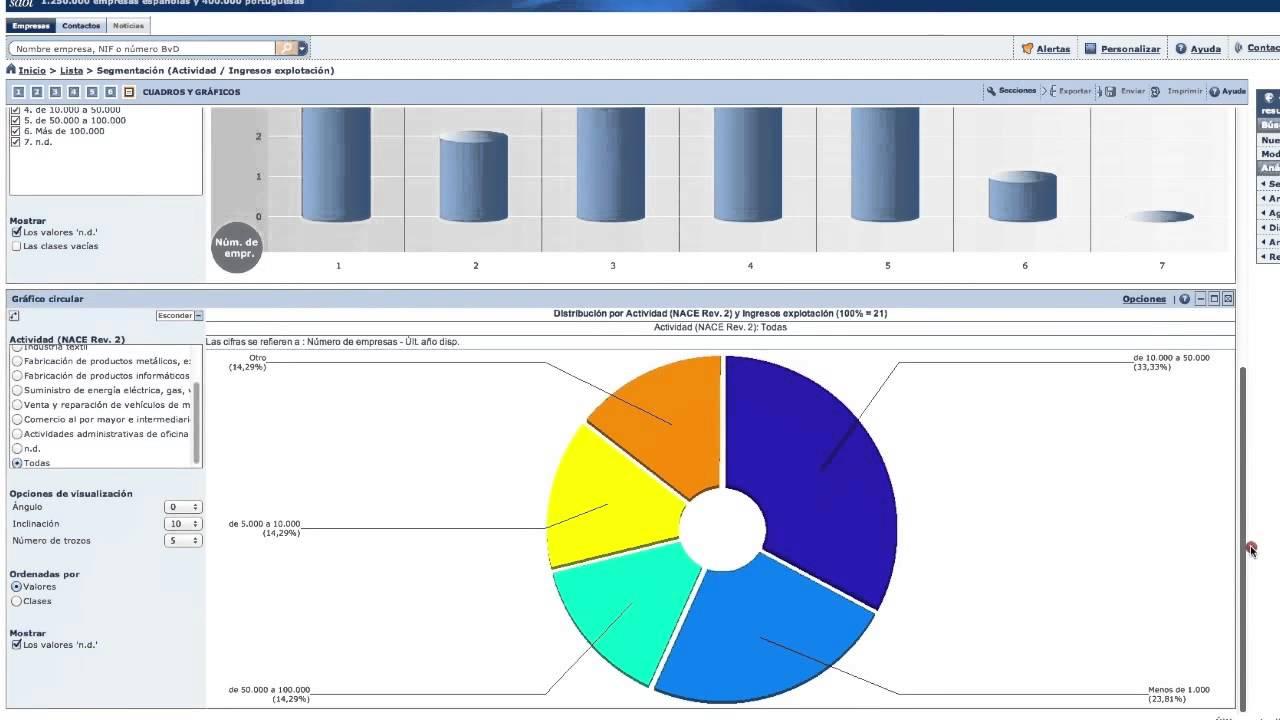Uncheck '6. Más de 100.000' checkbox
This screenshot has height=720, width=1280.
pos(15,131)
